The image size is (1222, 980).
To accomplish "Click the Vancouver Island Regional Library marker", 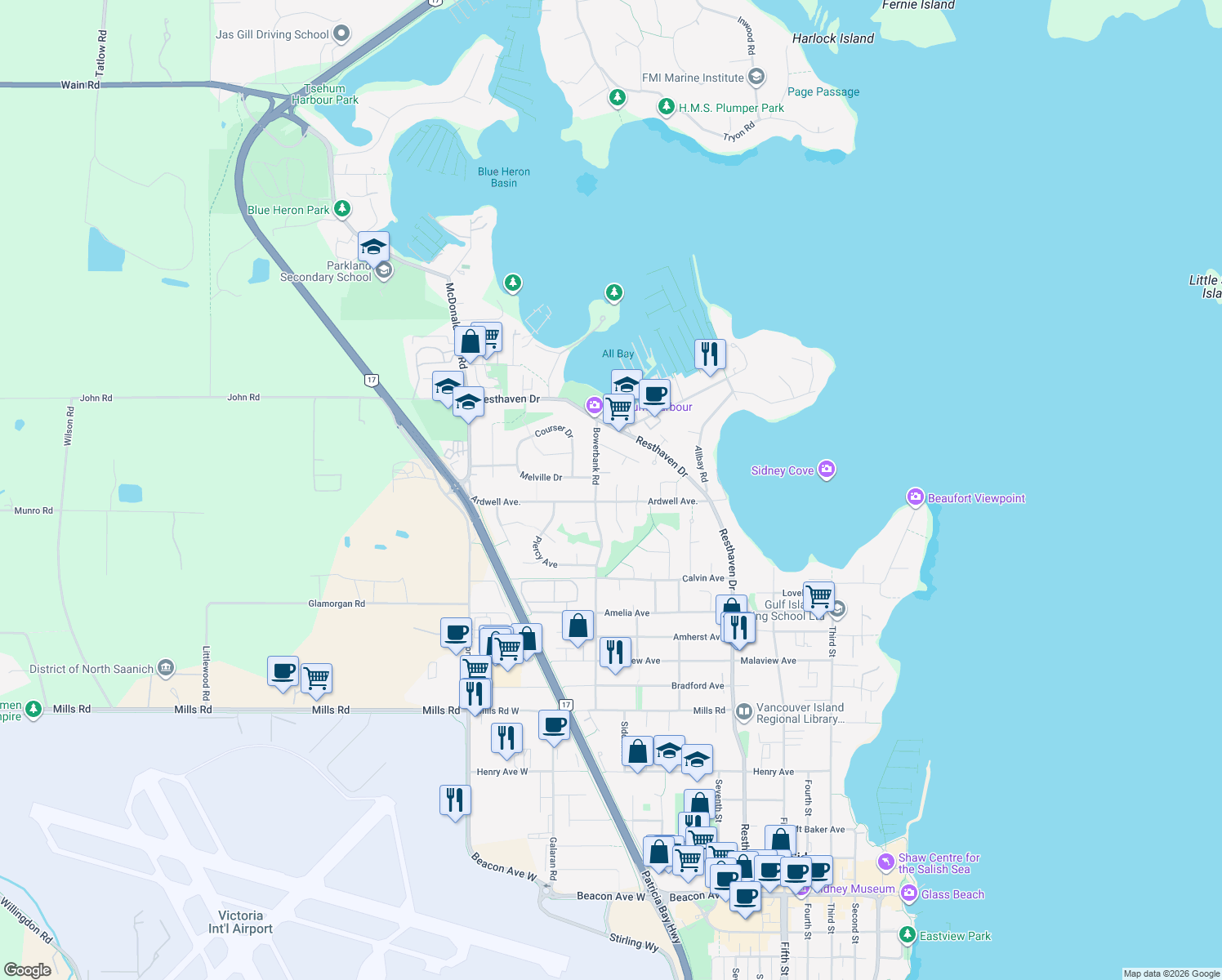I will click(x=744, y=710).
